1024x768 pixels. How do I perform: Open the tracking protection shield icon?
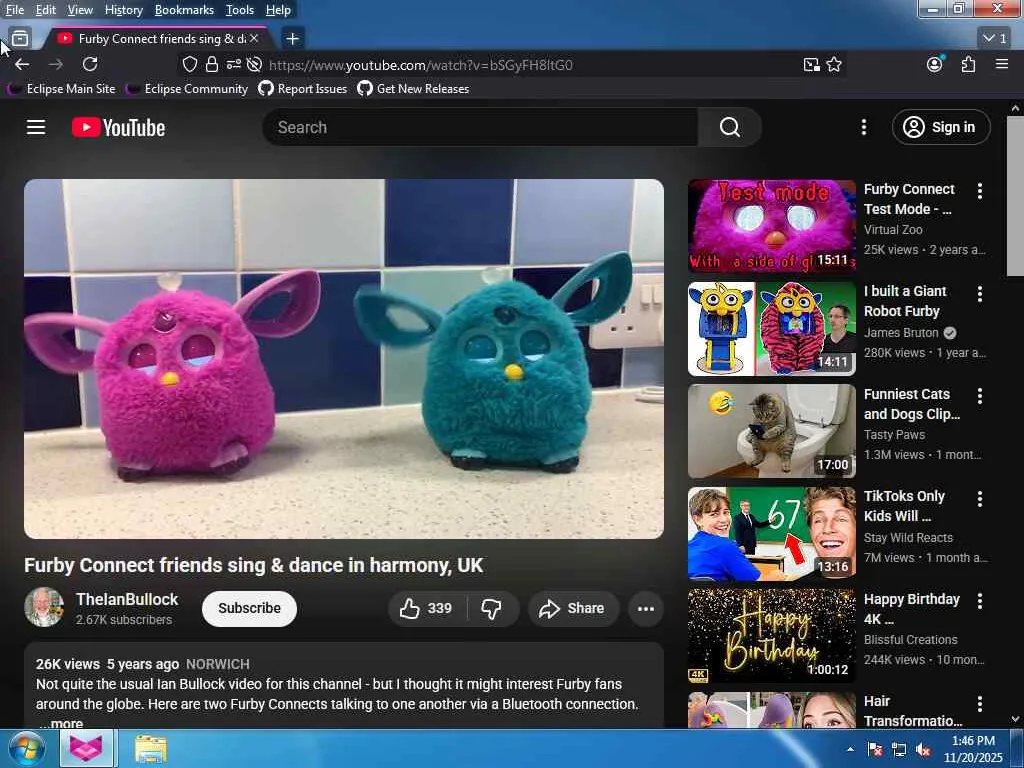[189, 64]
